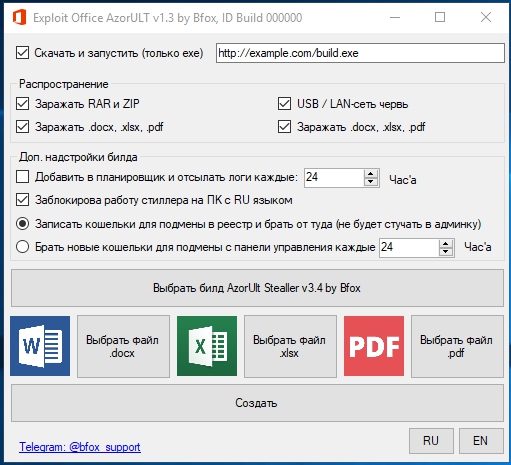Toggle the 'USB / LAN-сеть червь' checkbox

pos(284,104)
